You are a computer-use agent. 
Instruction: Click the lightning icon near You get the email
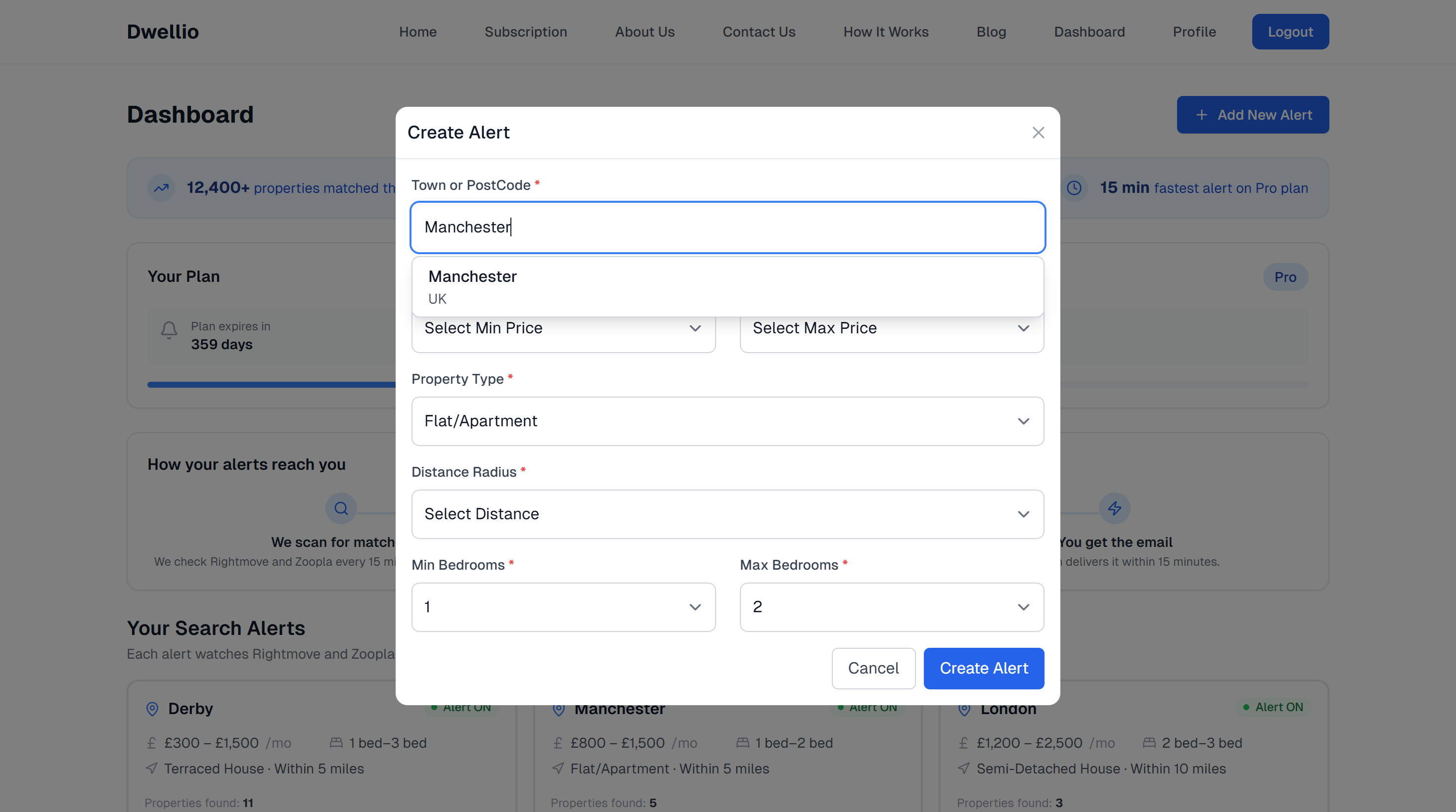click(1115, 508)
